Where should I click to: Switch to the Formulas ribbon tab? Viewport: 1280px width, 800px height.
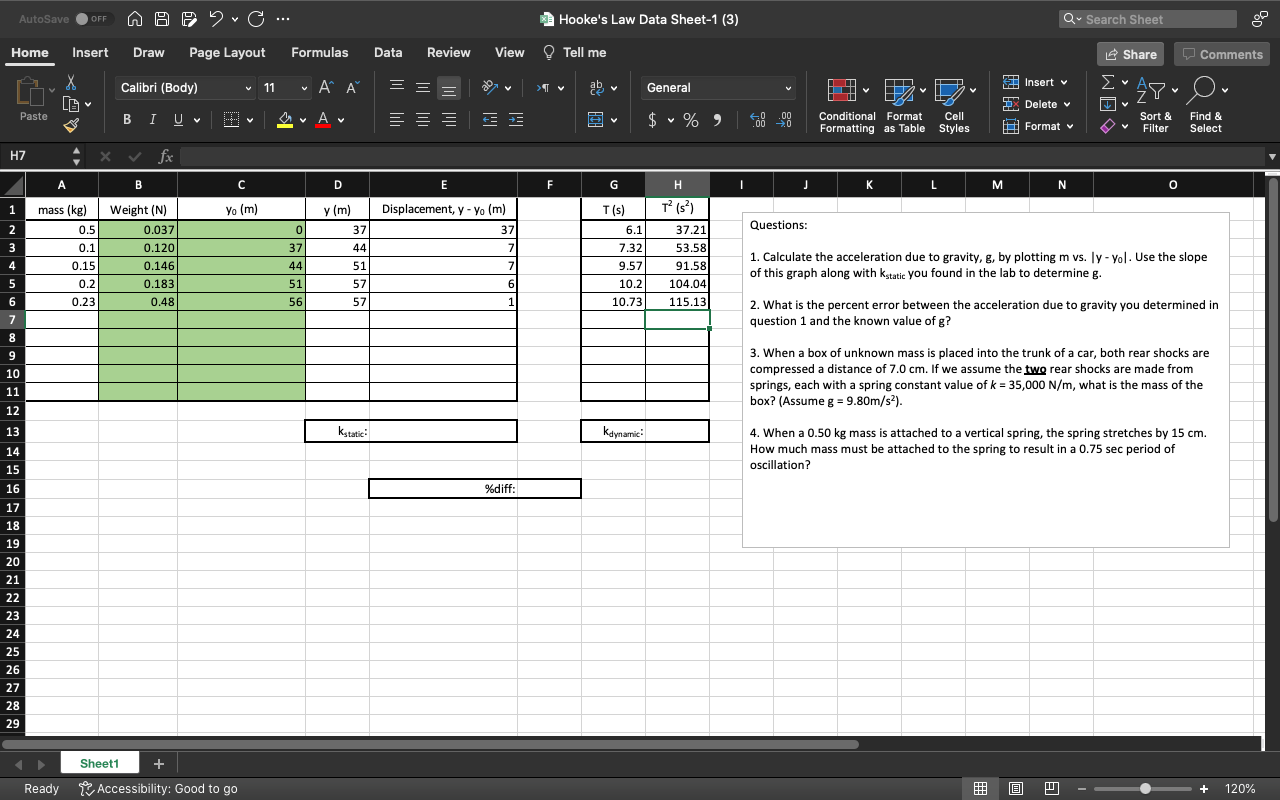320,52
